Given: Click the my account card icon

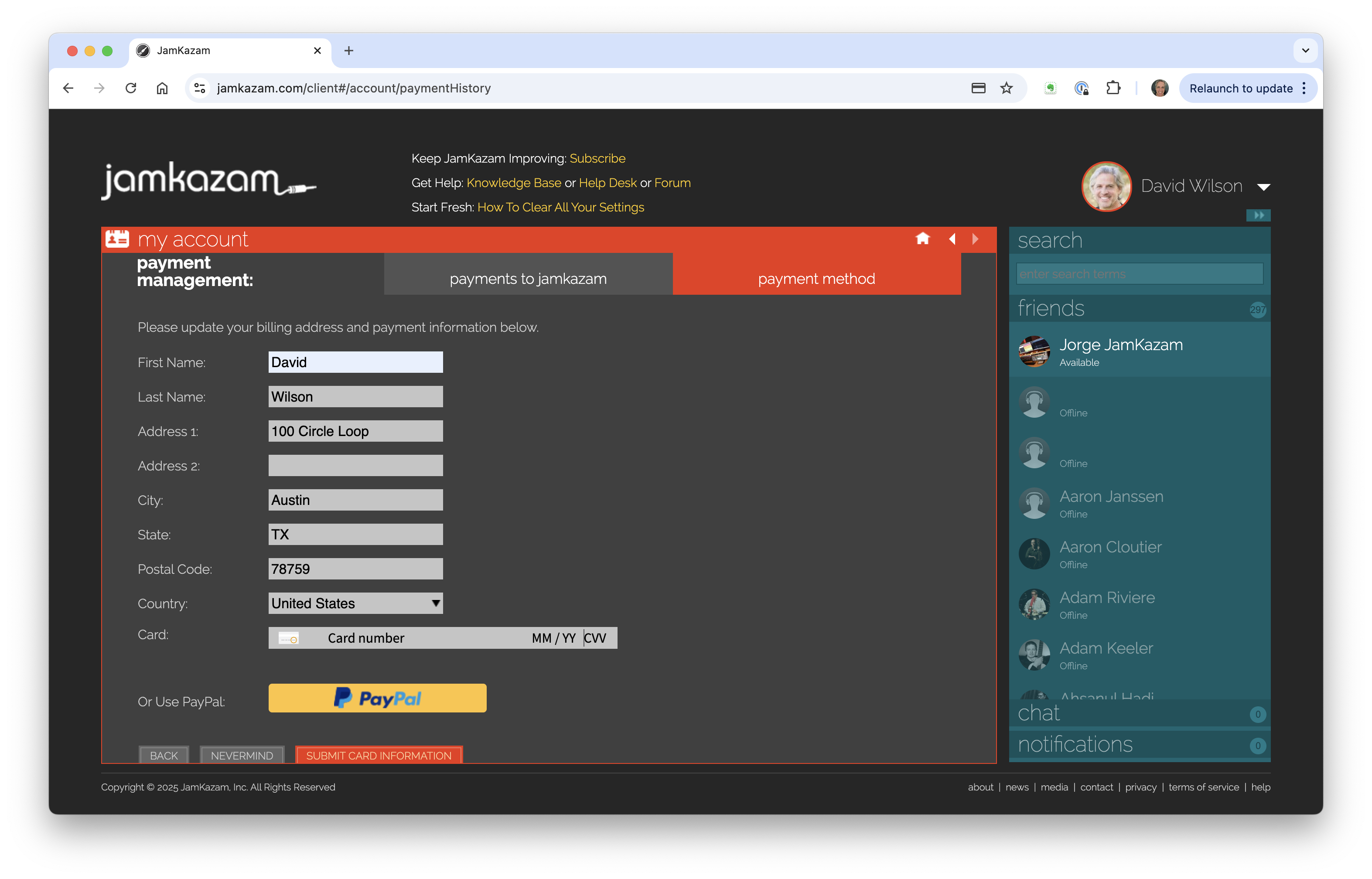Looking at the screenshot, I should click(117, 238).
